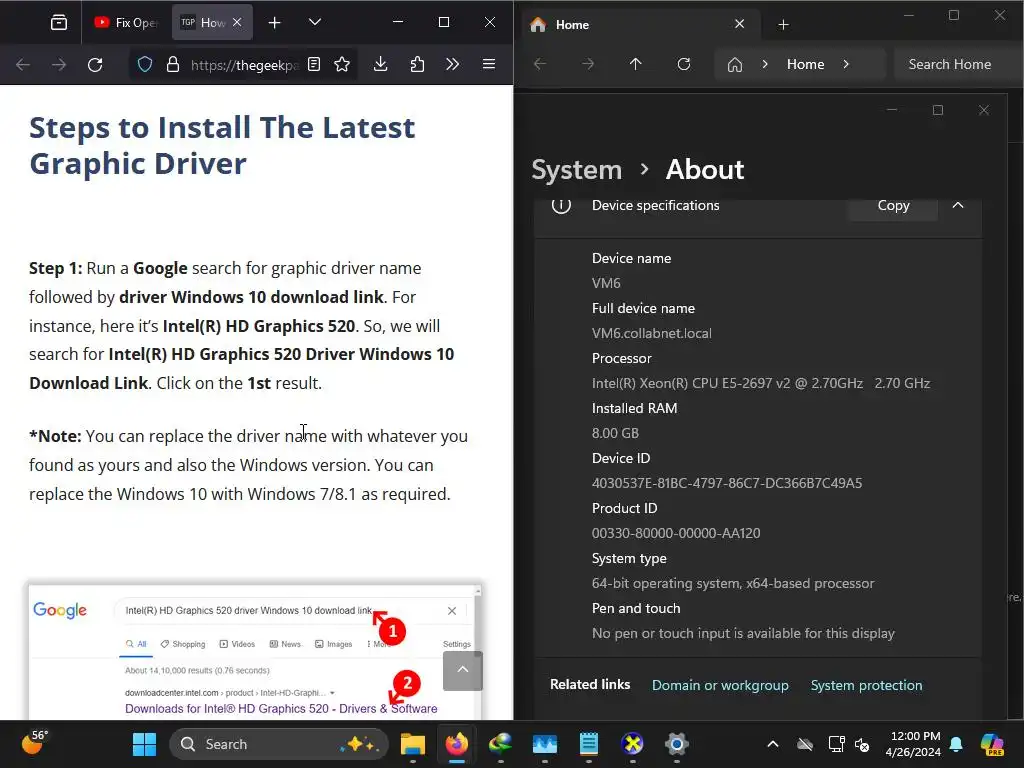Open the network tray icon
1024x768 pixels.
[837, 744]
